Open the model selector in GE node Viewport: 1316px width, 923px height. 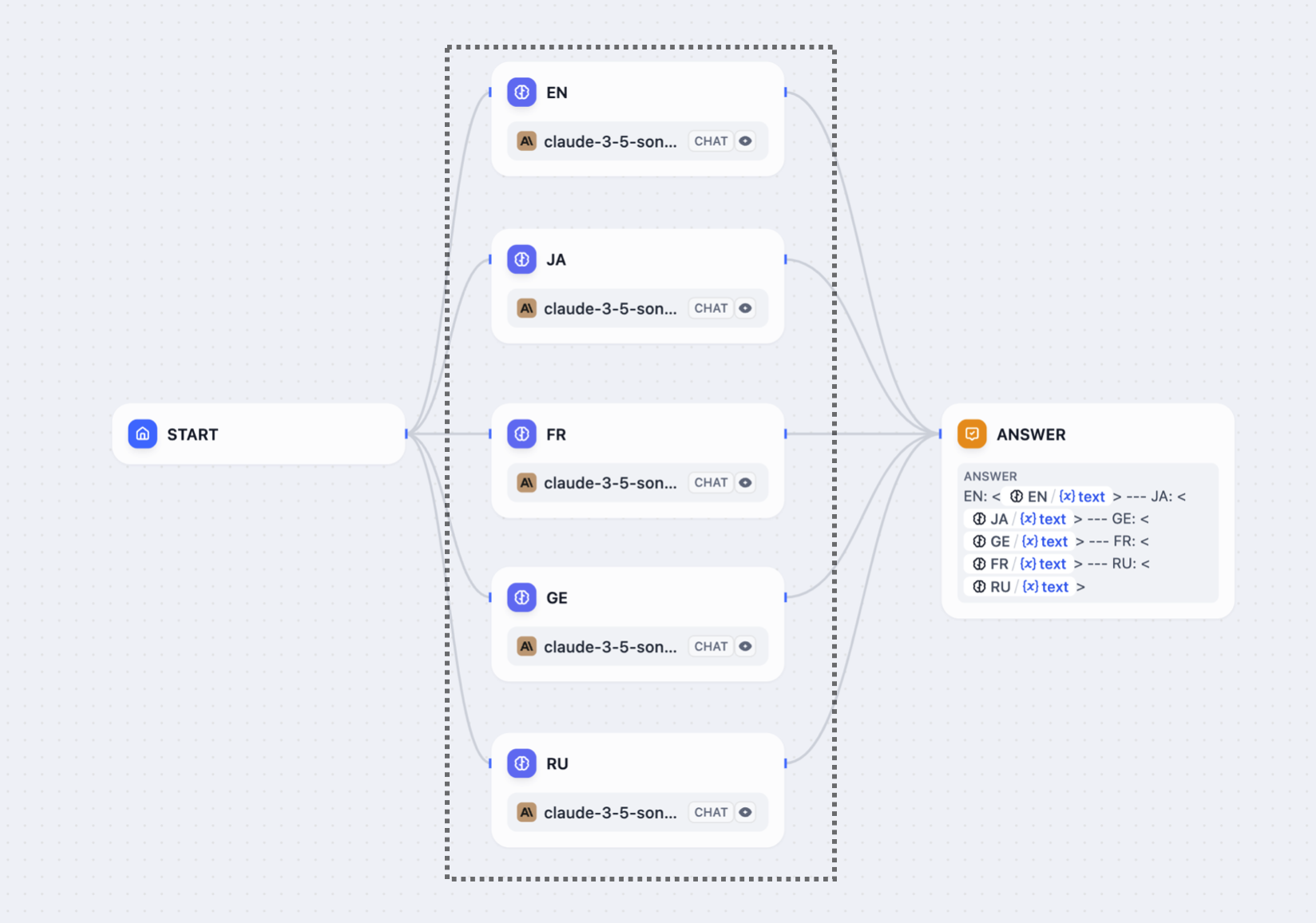click(609, 647)
